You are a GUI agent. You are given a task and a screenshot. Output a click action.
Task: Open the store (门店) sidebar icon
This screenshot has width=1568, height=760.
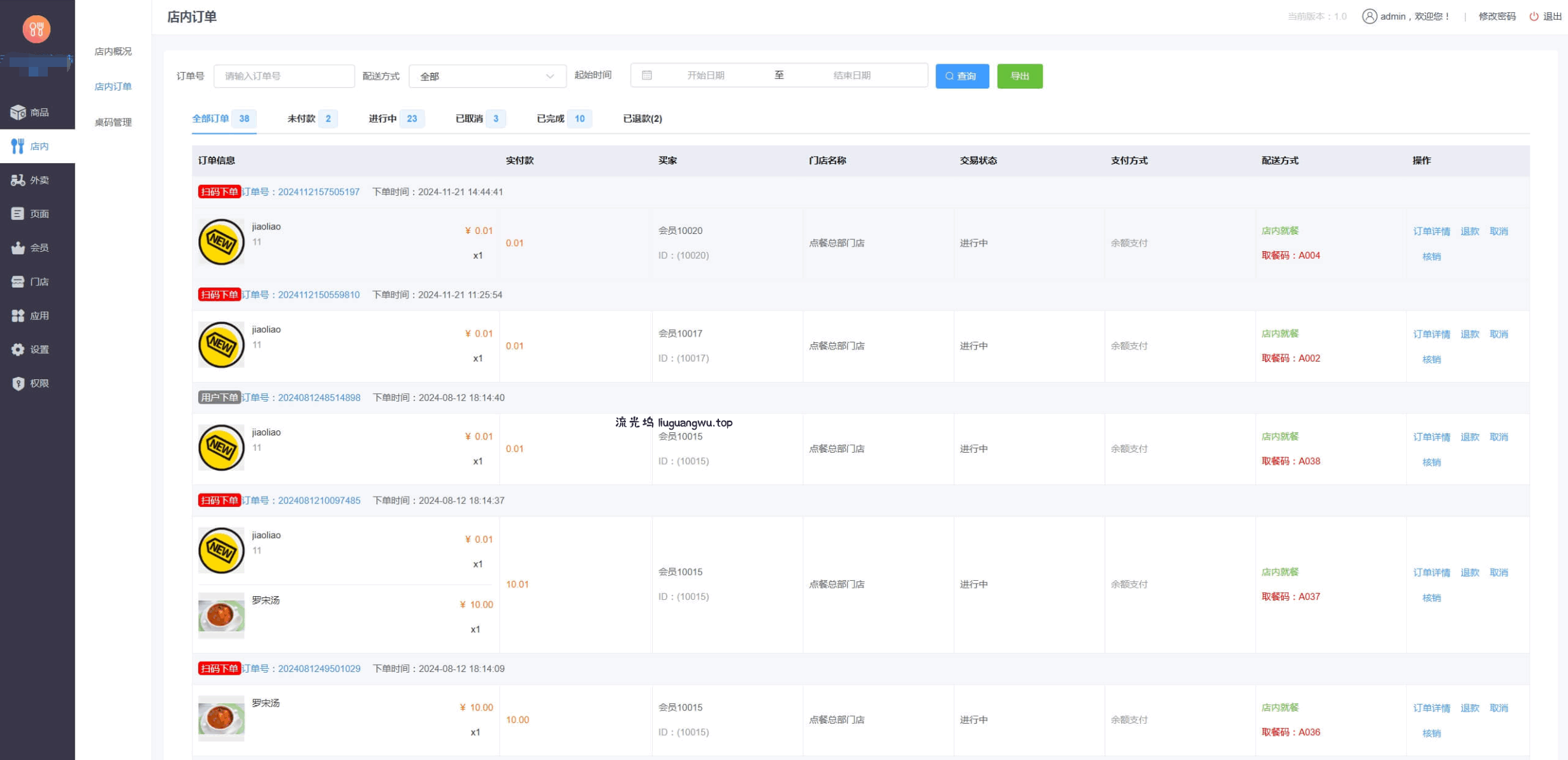(18, 282)
